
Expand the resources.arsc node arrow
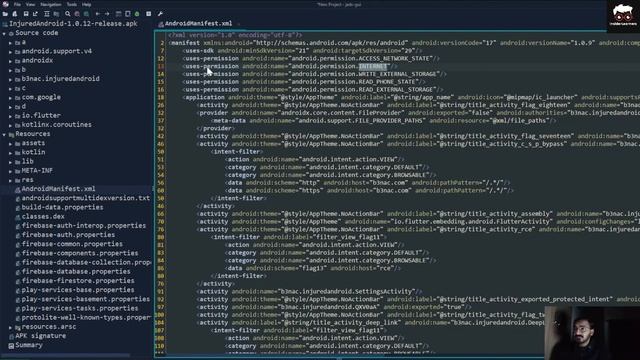[x=11, y=327]
